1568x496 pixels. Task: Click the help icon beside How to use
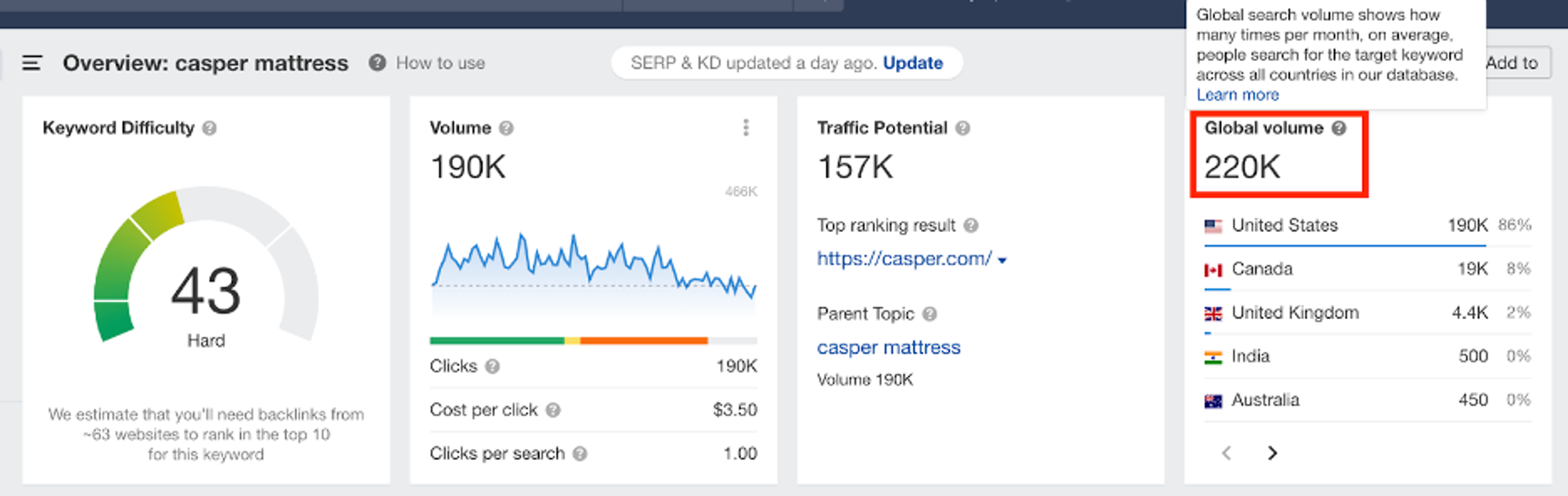click(x=377, y=63)
